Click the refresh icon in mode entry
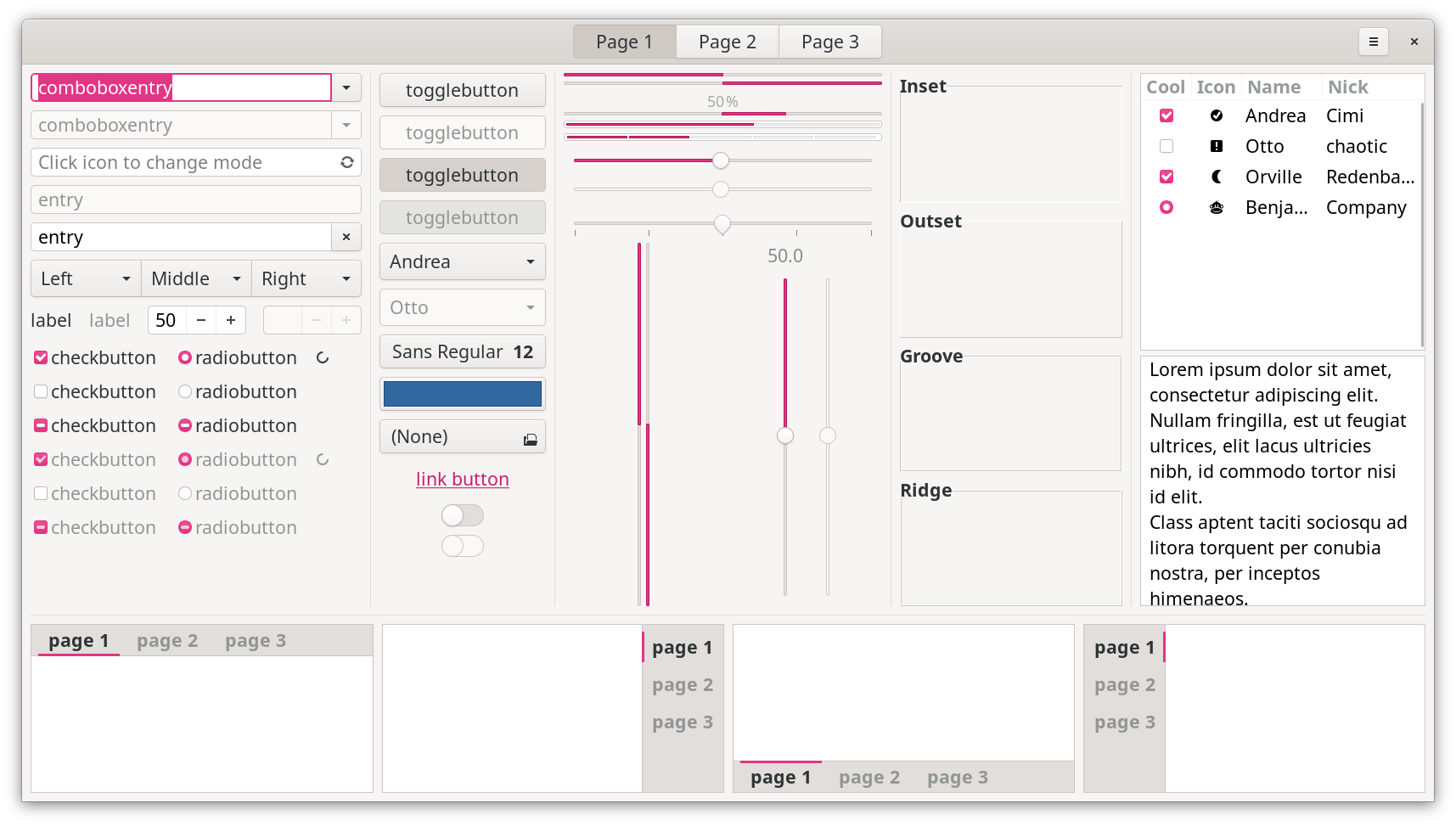 tap(347, 162)
